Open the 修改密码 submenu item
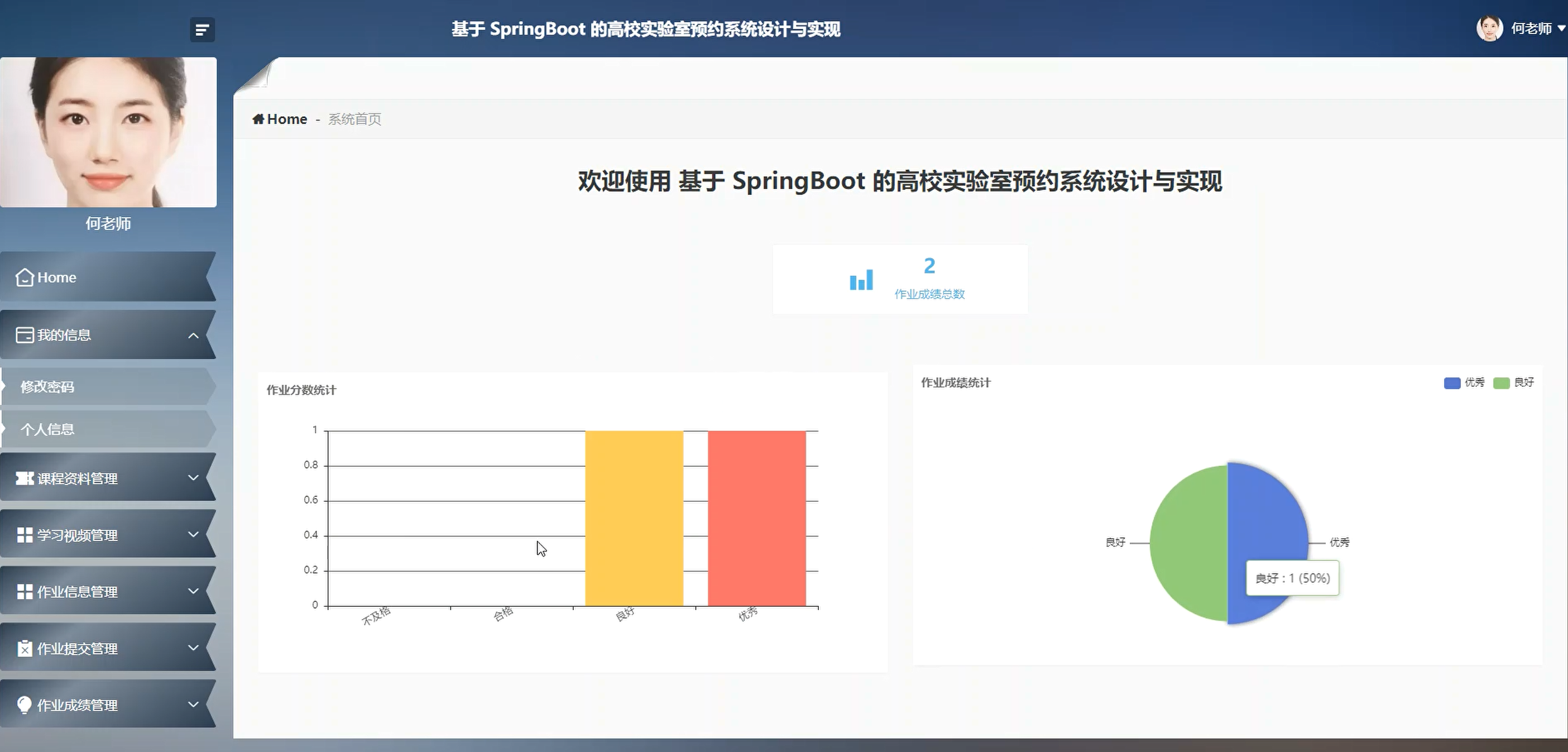1568x752 pixels. point(108,387)
